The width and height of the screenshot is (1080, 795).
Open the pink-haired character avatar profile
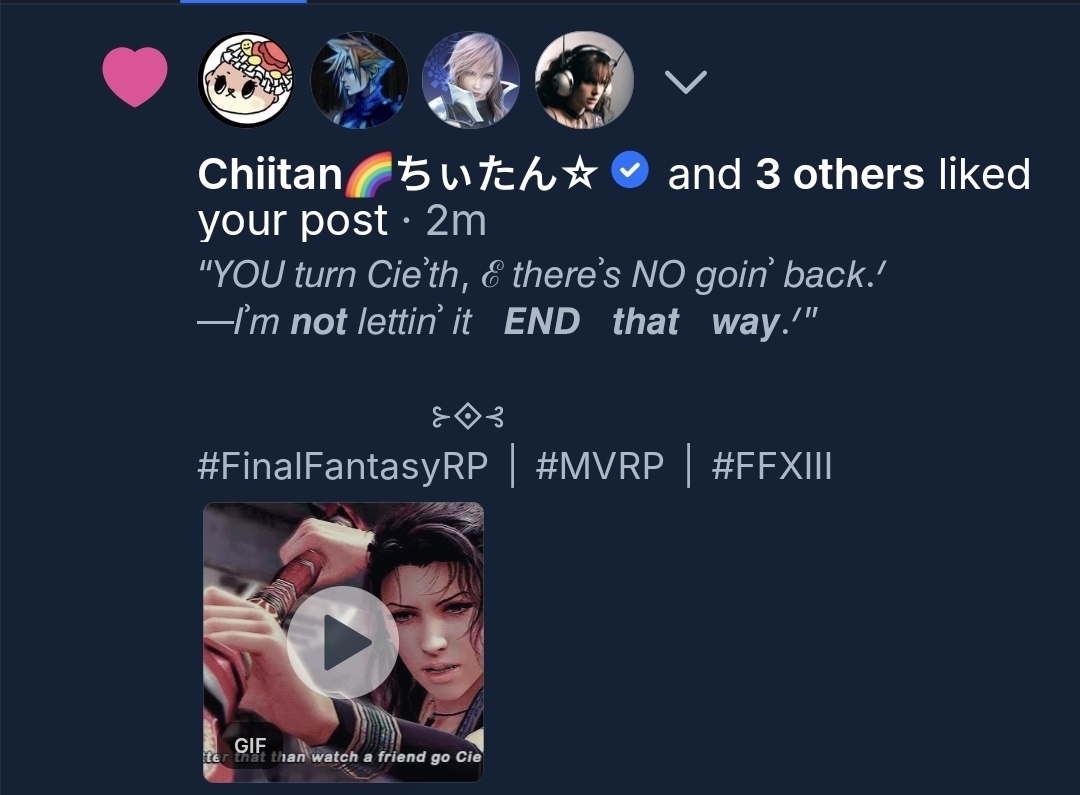pyautogui.click(x=471, y=80)
